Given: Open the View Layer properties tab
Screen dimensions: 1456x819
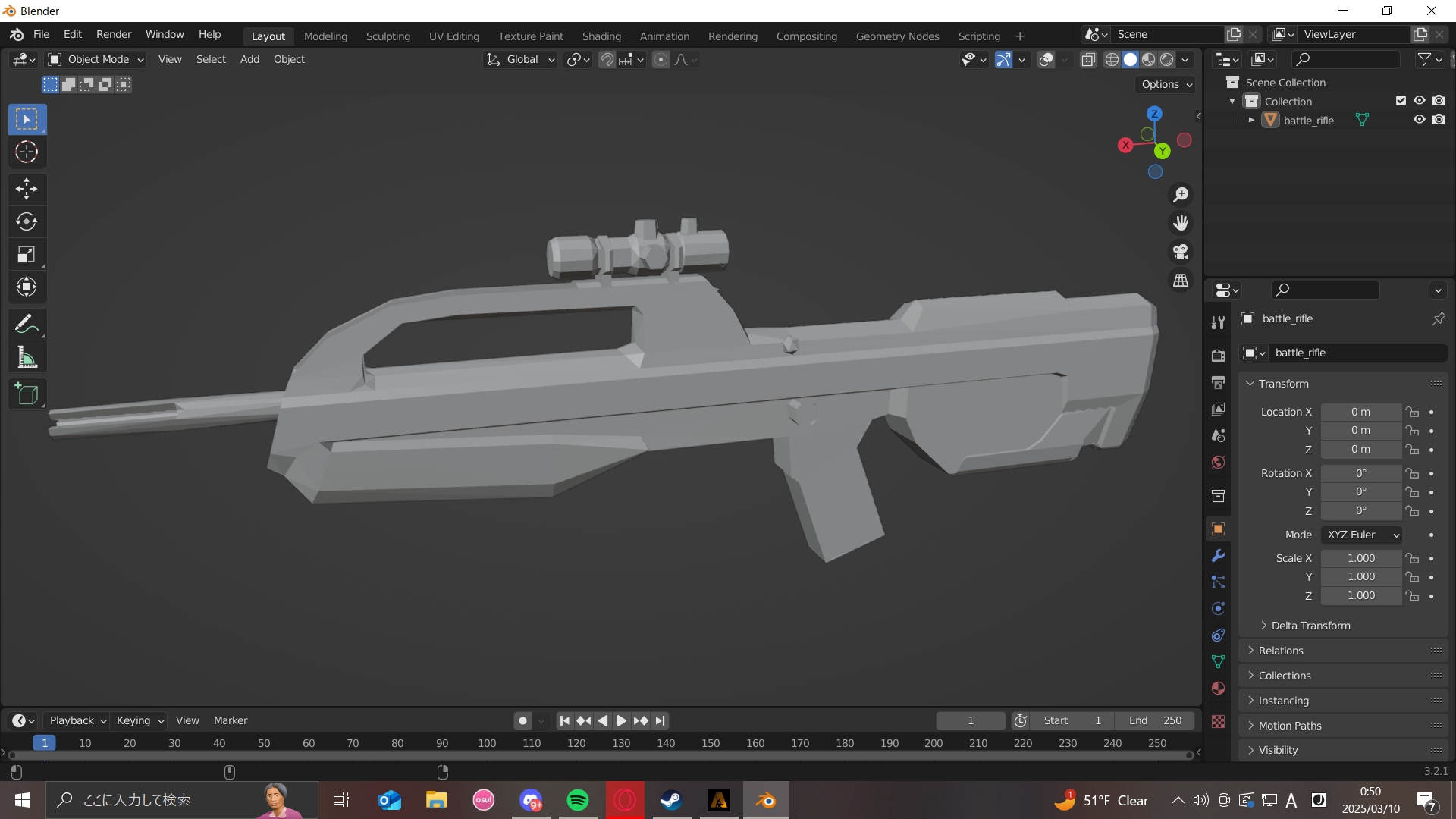Looking at the screenshot, I should coord(1218,409).
